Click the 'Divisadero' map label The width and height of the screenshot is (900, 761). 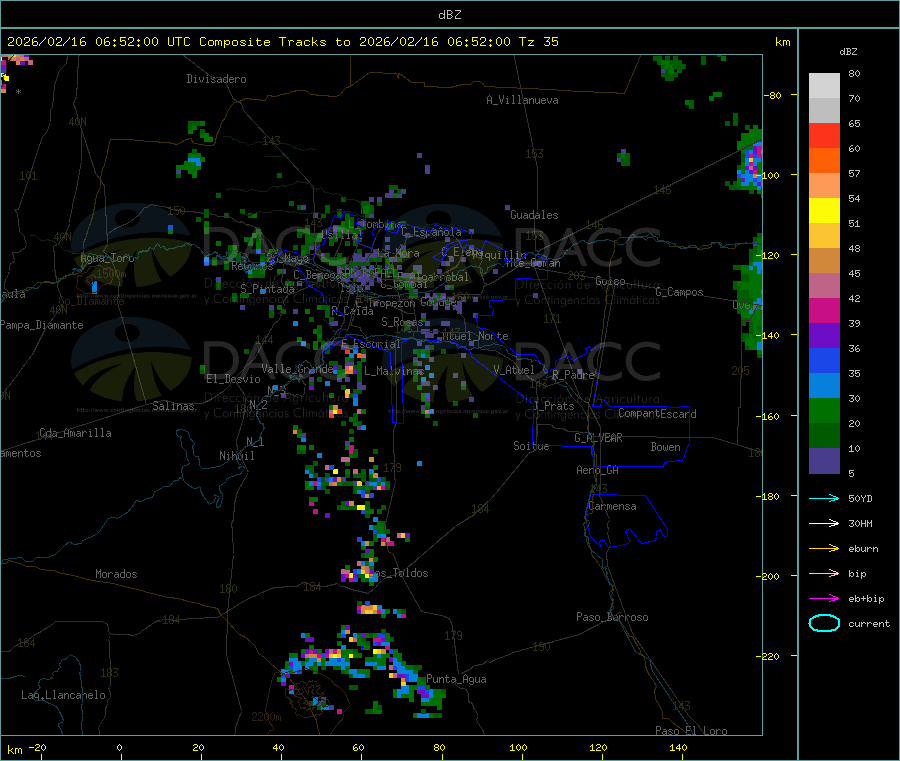pos(216,79)
